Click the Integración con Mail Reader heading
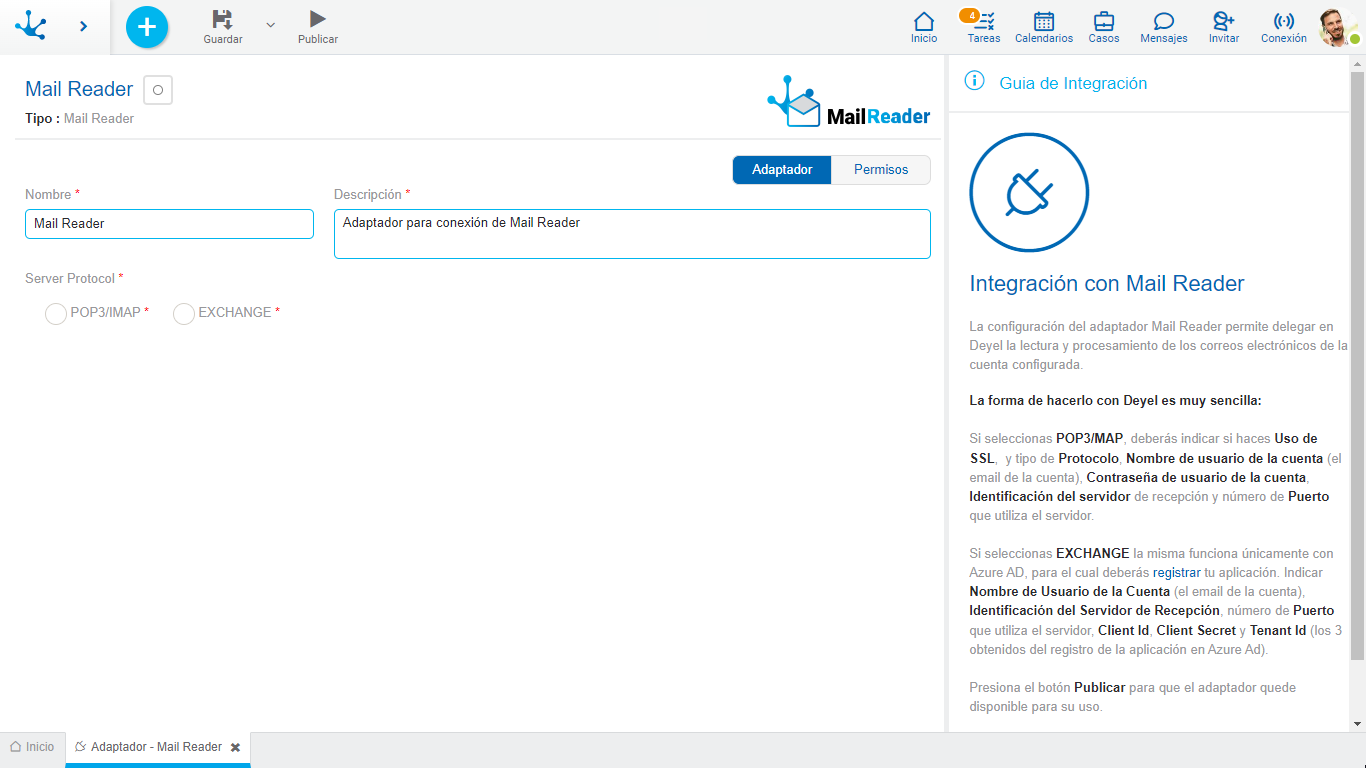Screen dimensions: 1366x768 (1107, 284)
